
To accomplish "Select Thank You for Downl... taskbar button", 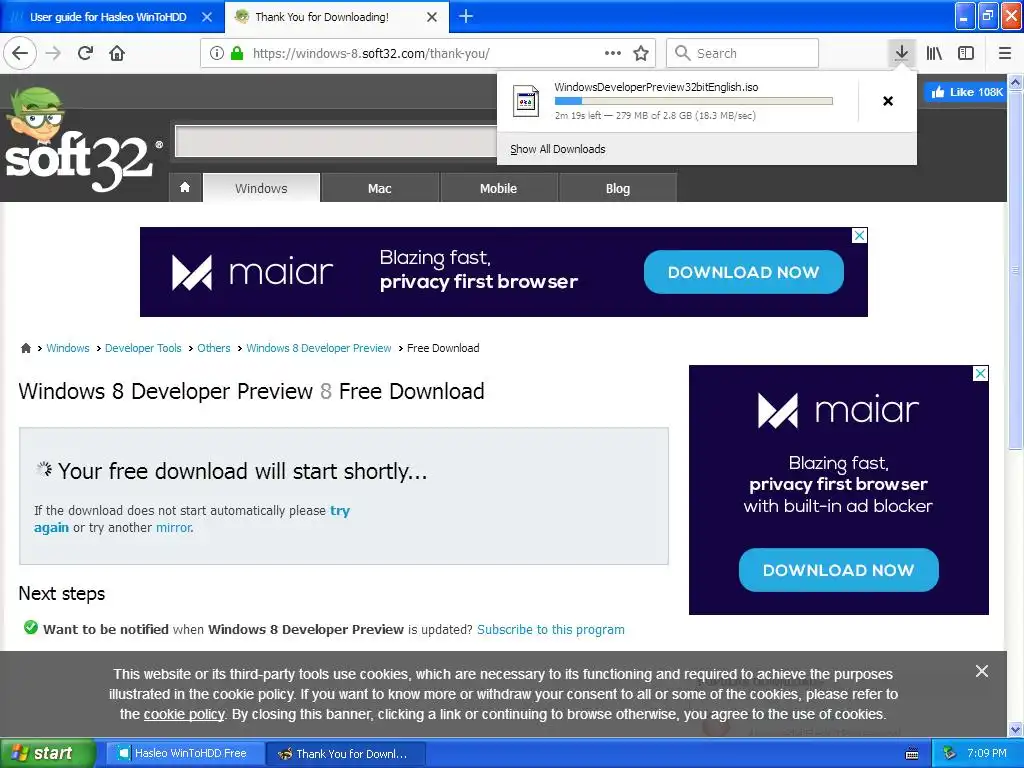I will click(x=346, y=754).
